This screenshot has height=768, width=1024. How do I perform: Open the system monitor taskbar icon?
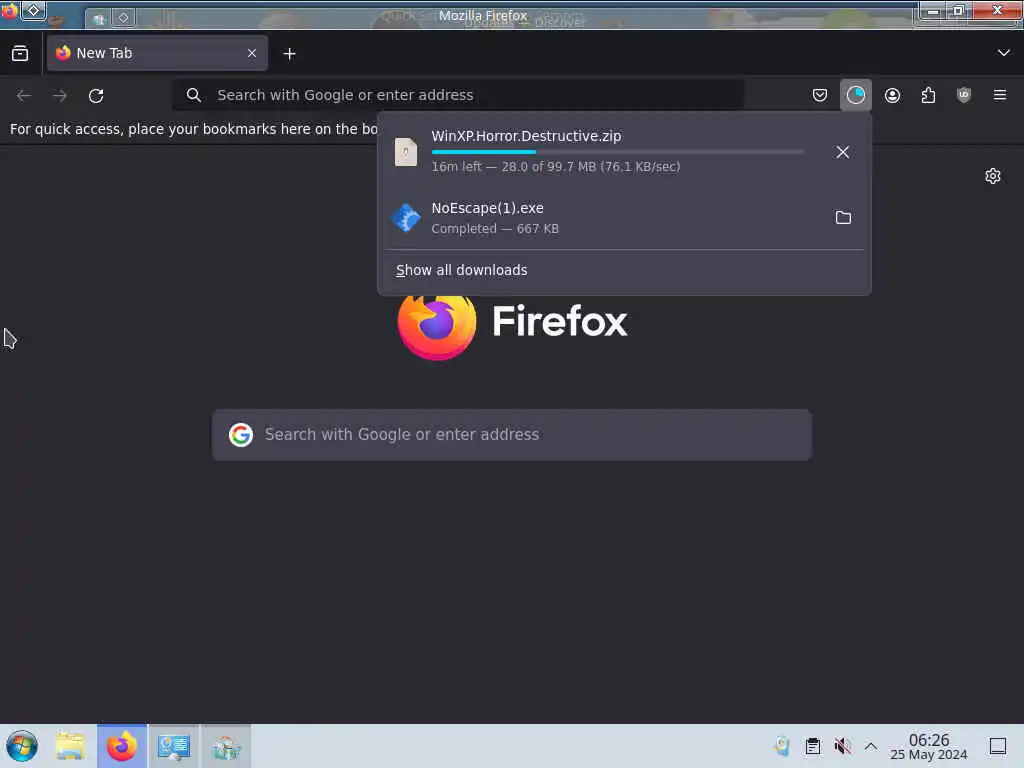point(174,746)
